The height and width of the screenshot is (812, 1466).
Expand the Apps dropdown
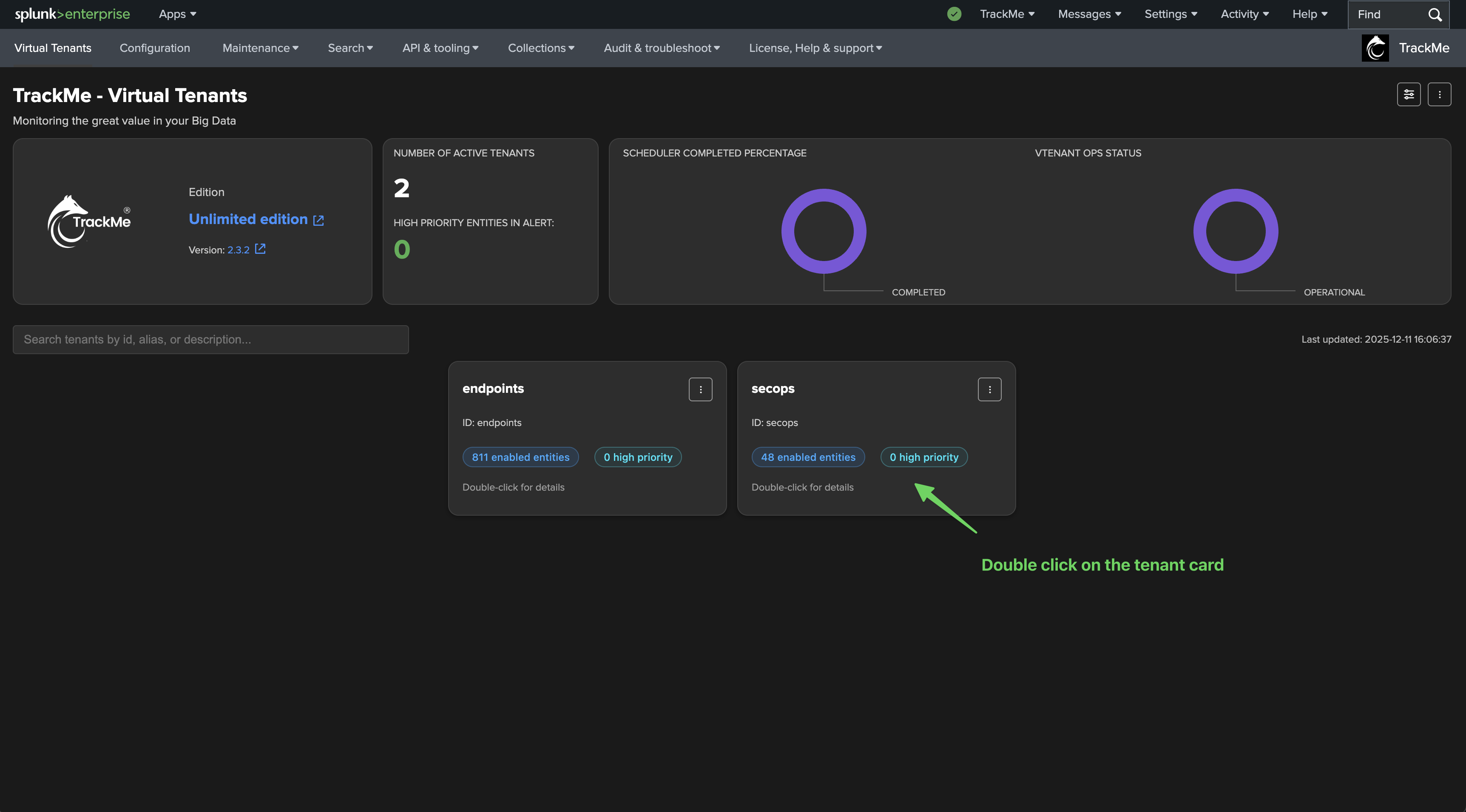(177, 14)
